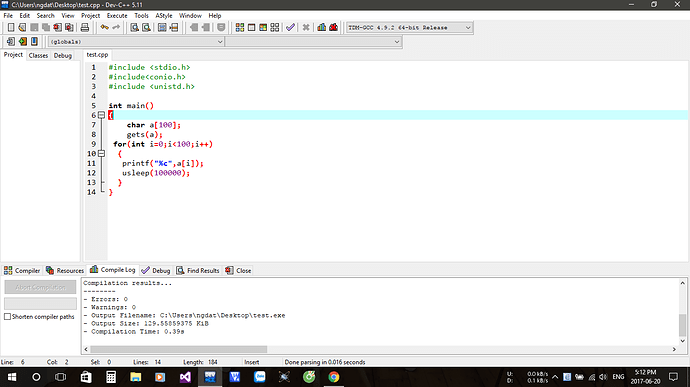
Task: Click the Compile toolbar icon
Action: tap(240, 27)
